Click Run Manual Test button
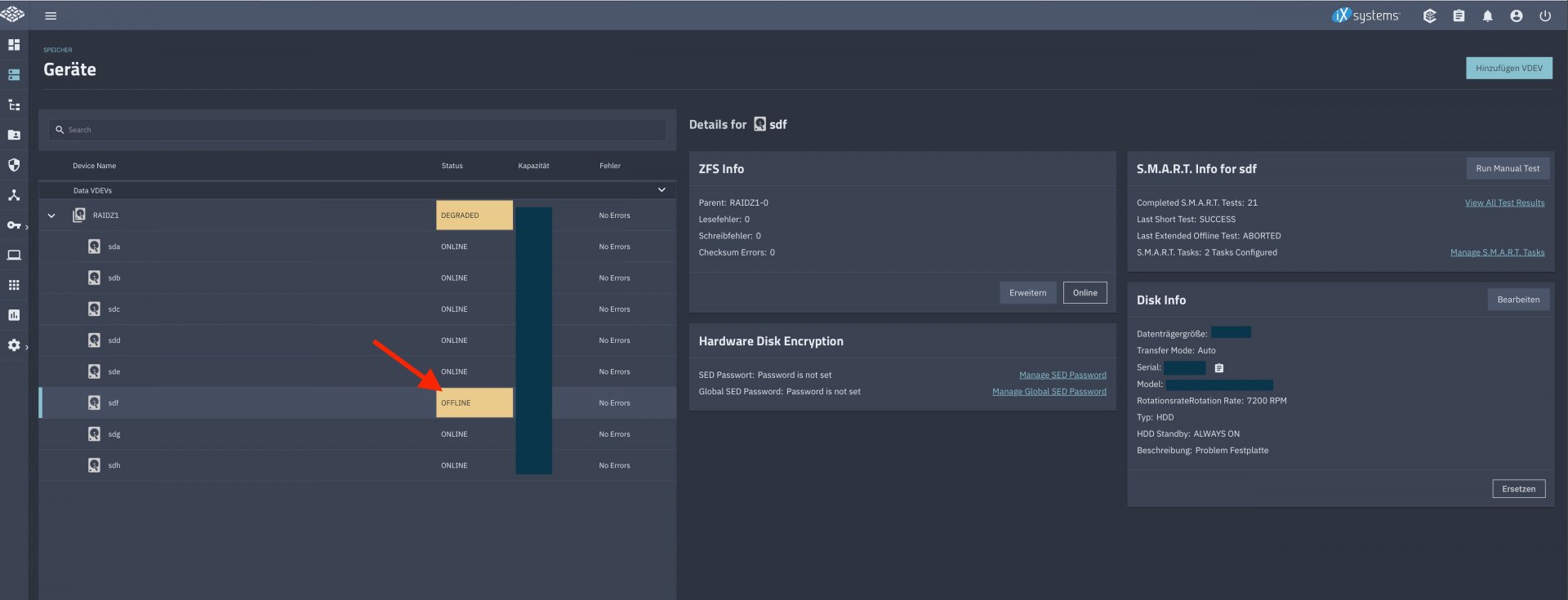The image size is (1568, 600). (x=1508, y=168)
